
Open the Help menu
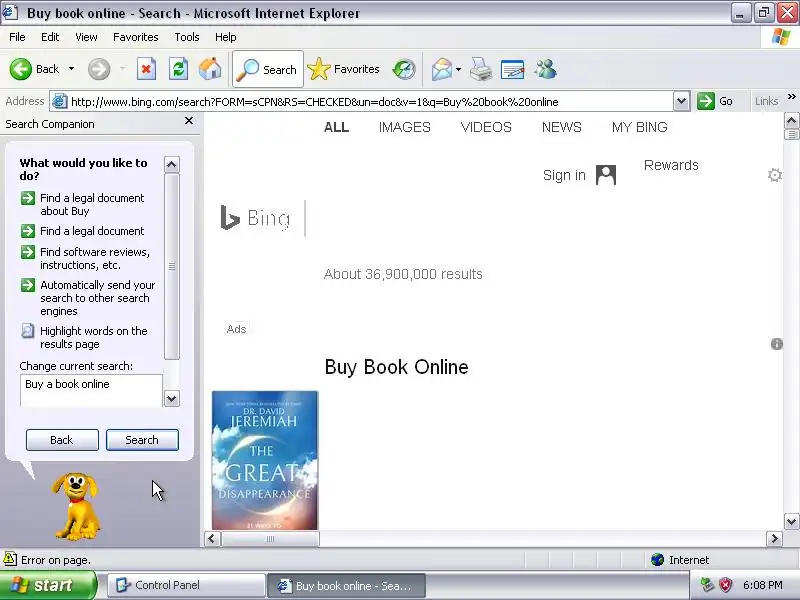point(226,37)
